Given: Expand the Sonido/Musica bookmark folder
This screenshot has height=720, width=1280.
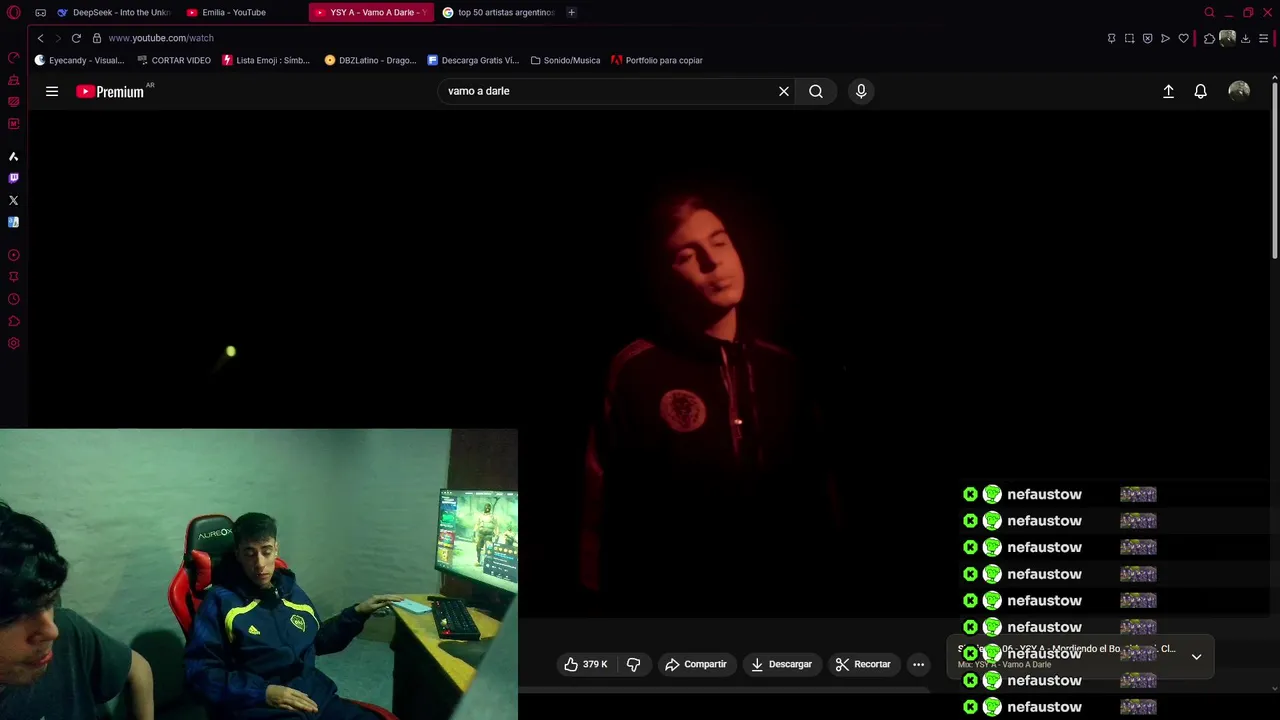Looking at the screenshot, I should (565, 60).
